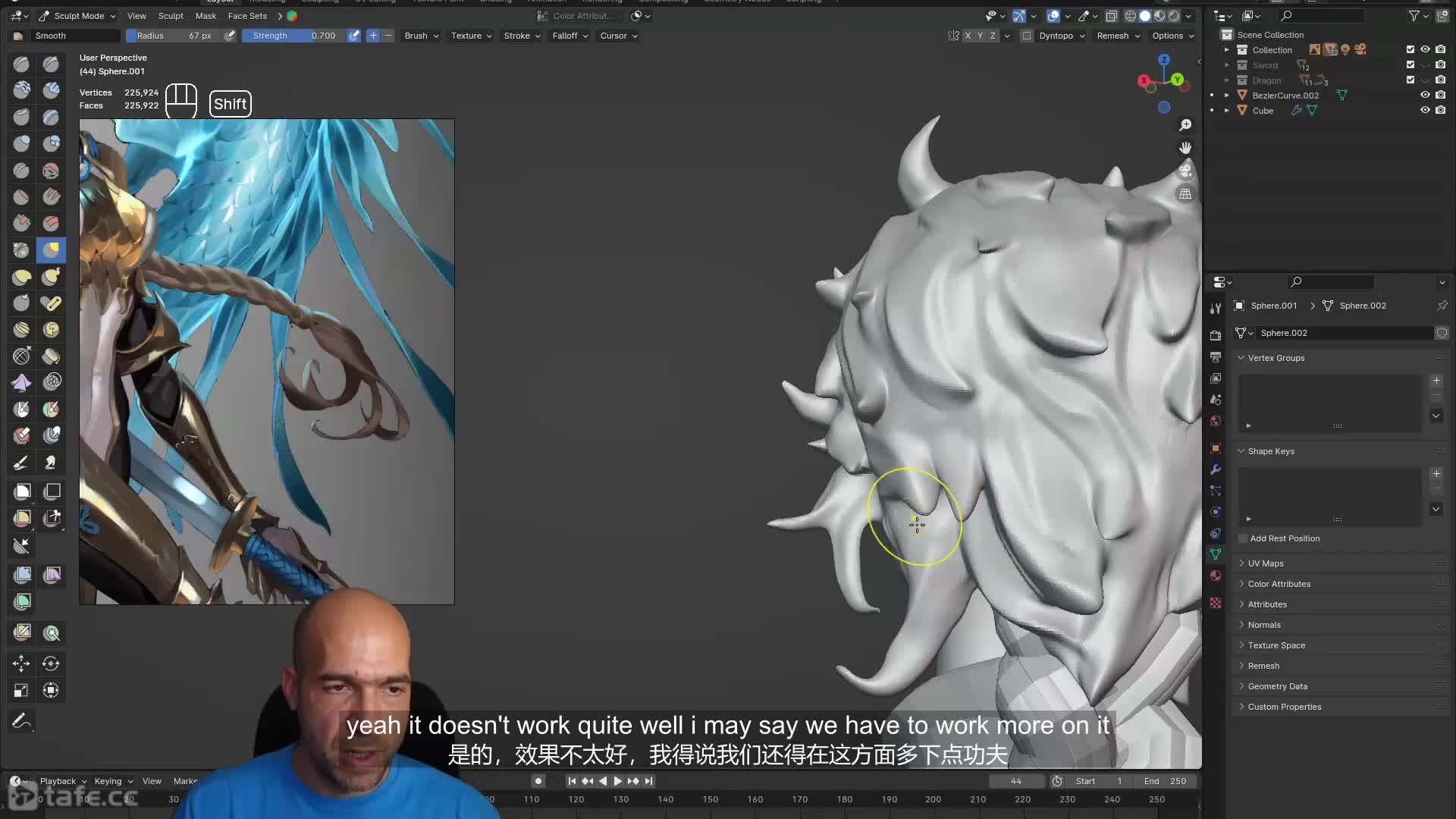Click the brush Radius slider
1456x819 pixels.
174,36
